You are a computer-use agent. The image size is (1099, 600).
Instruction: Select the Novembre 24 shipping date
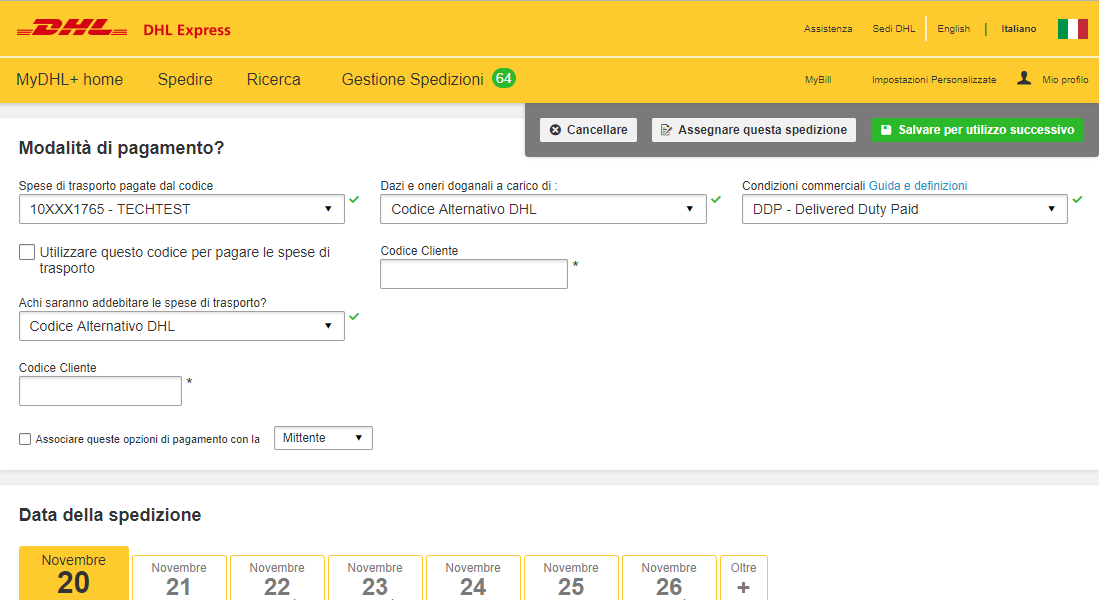coord(473,578)
